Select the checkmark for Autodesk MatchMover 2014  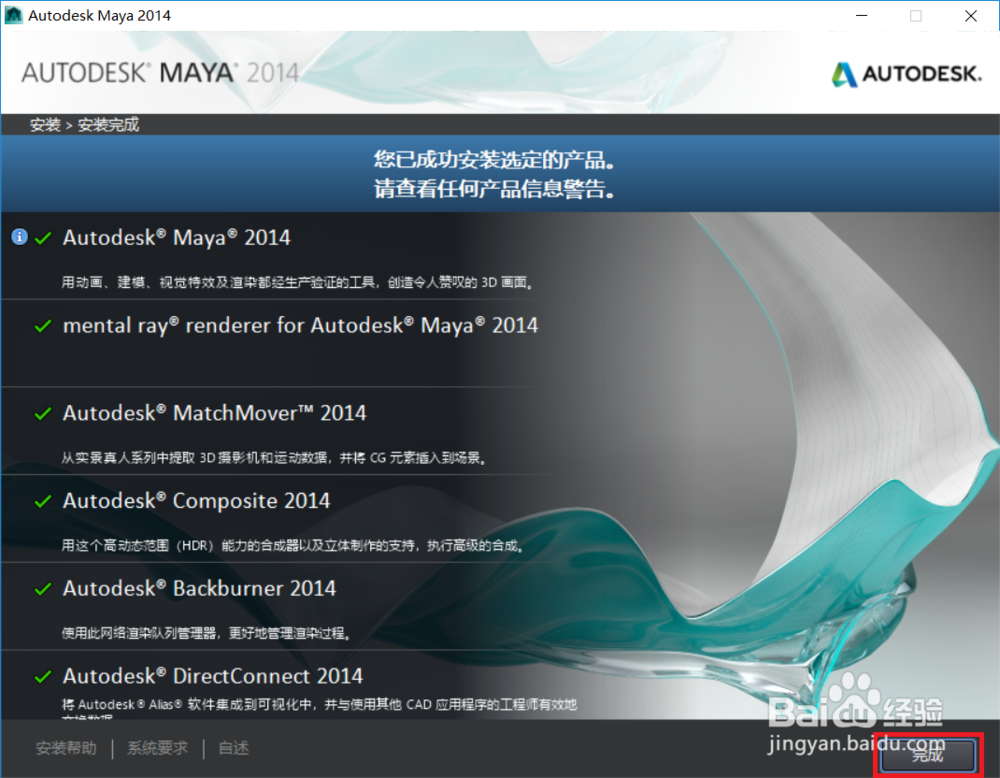point(40,413)
